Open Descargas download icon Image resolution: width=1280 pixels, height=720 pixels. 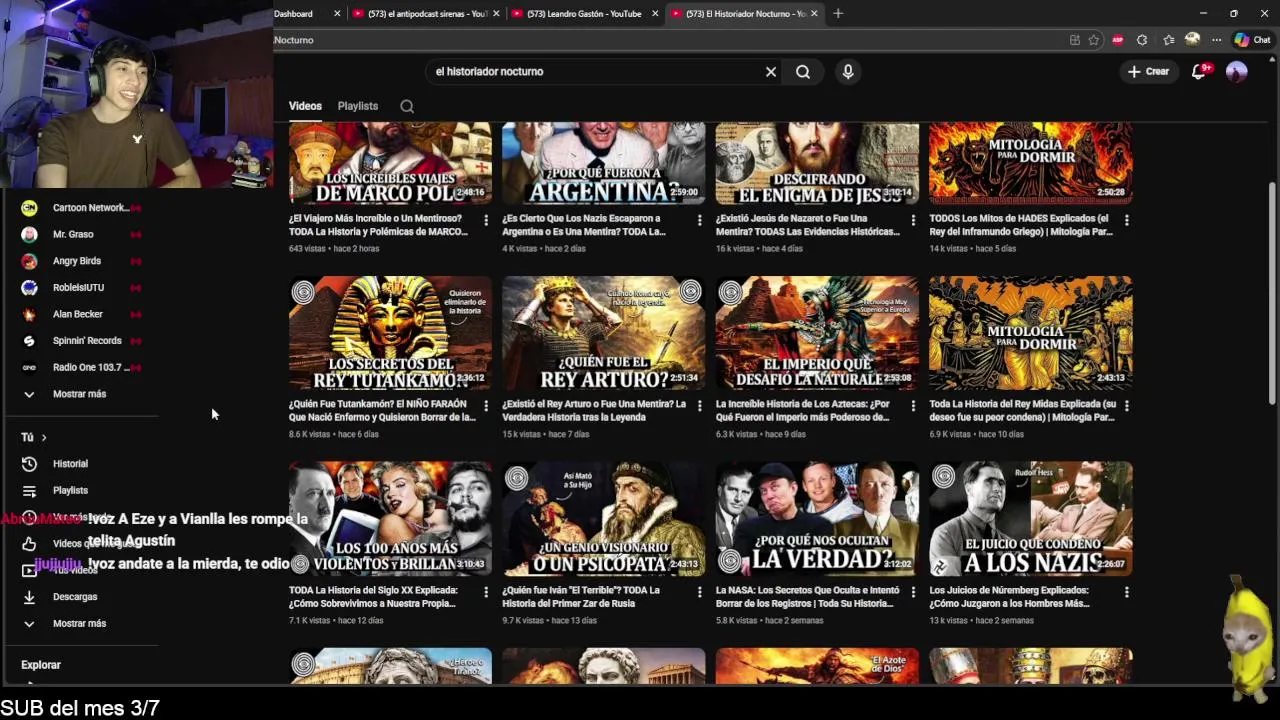[x=29, y=597]
